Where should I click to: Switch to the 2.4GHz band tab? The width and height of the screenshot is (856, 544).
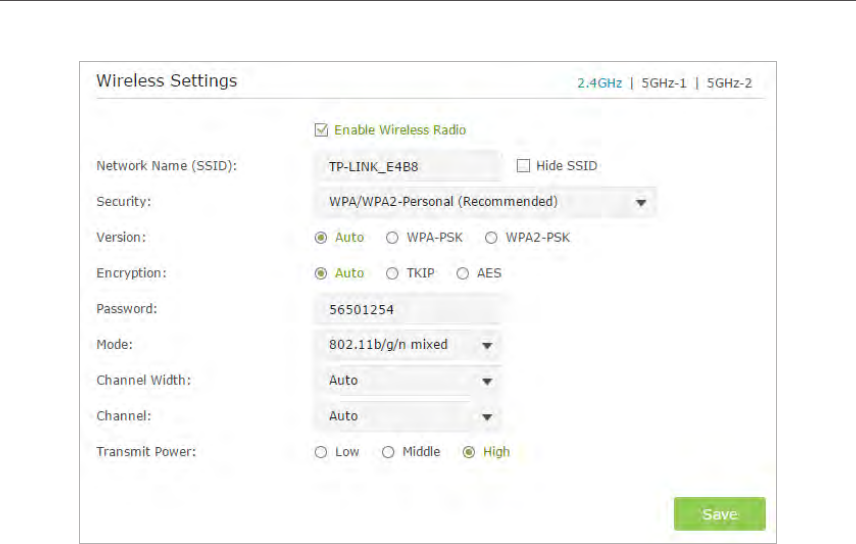pyautogui.click(x=600, y=83)
